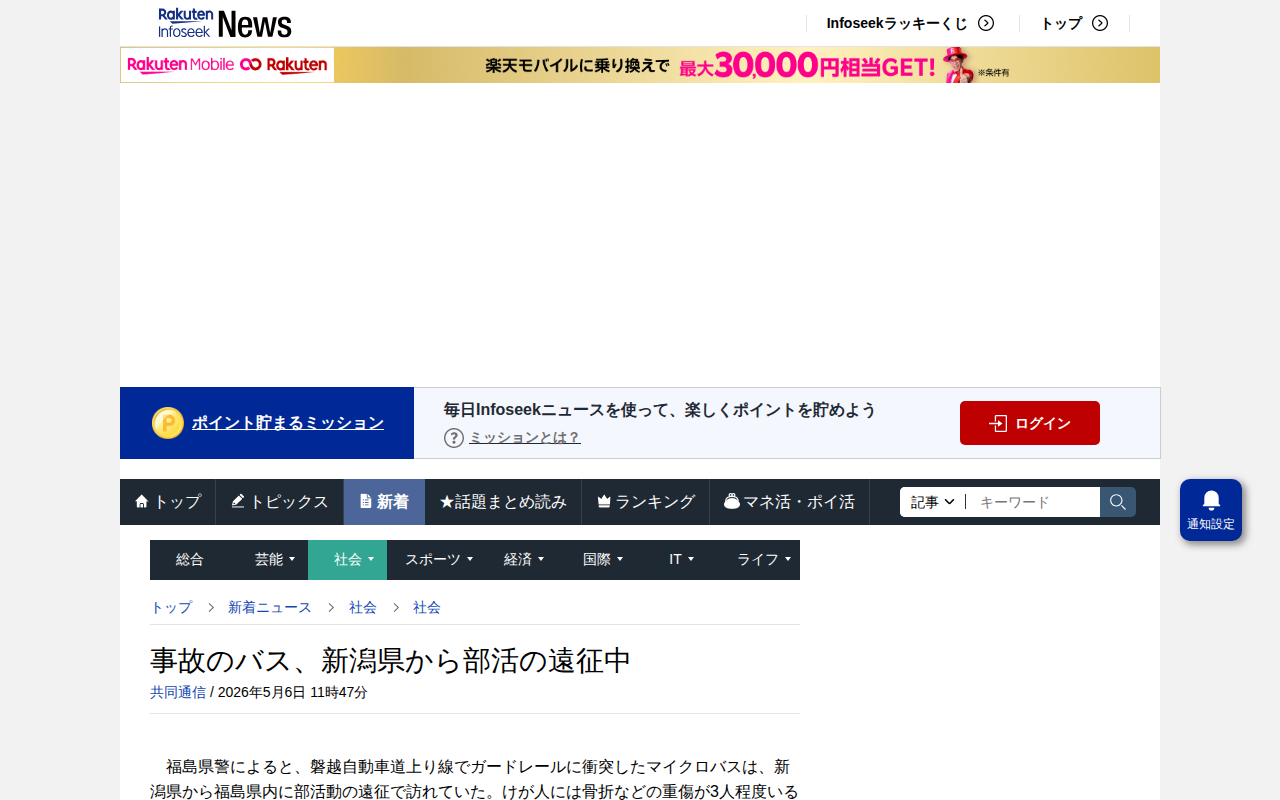Click the arrow icon beside header トップ
The width and height of the screenshot is (1280, 800).
[1100, 23]
